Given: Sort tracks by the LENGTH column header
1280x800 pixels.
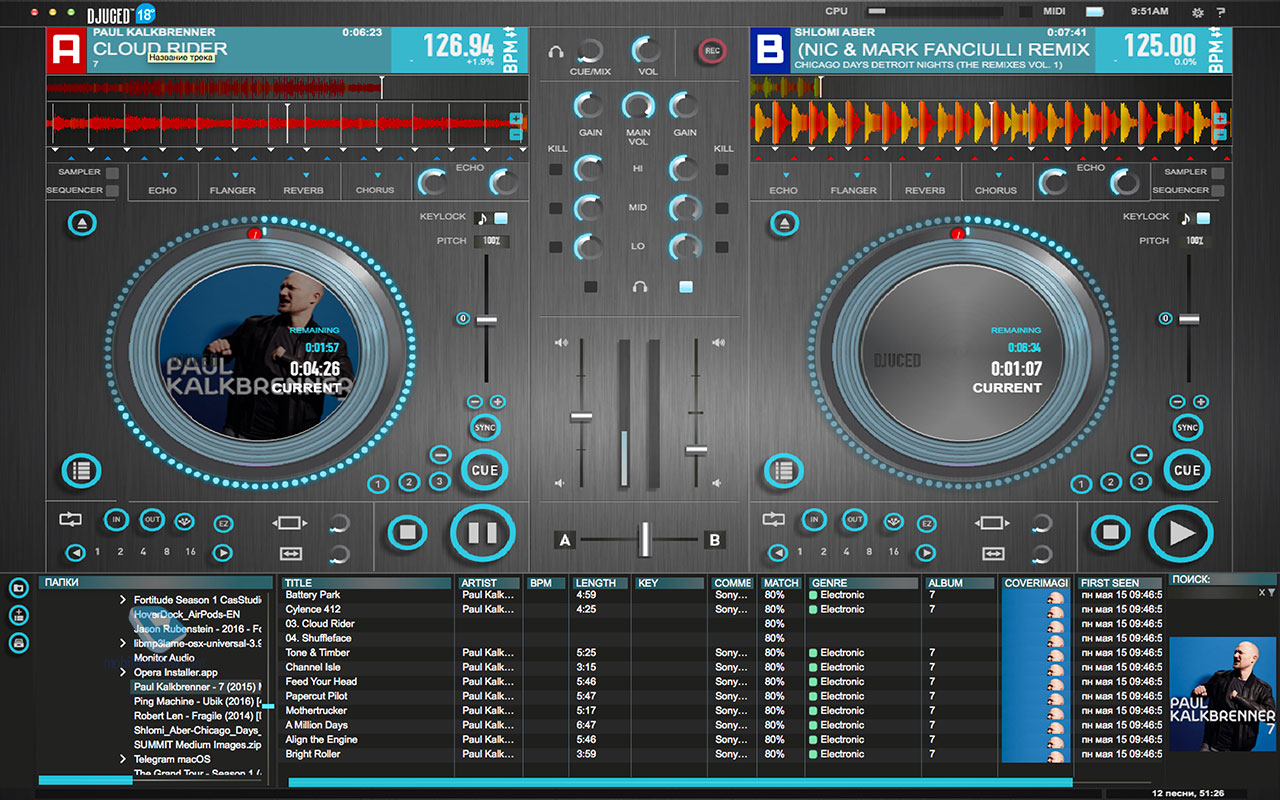Looking at the screenshot, I should pos(600,582).
